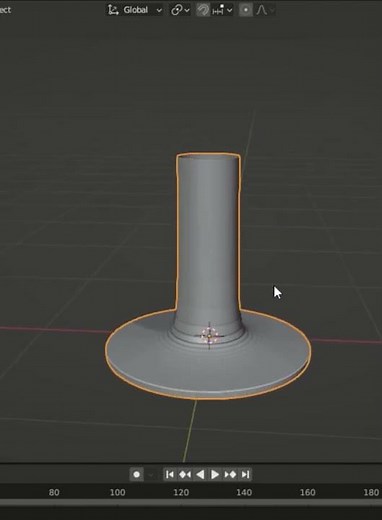Screen dimensions: 382x520
Task: Jump to the next keyframe
Action: pos(230,474)
